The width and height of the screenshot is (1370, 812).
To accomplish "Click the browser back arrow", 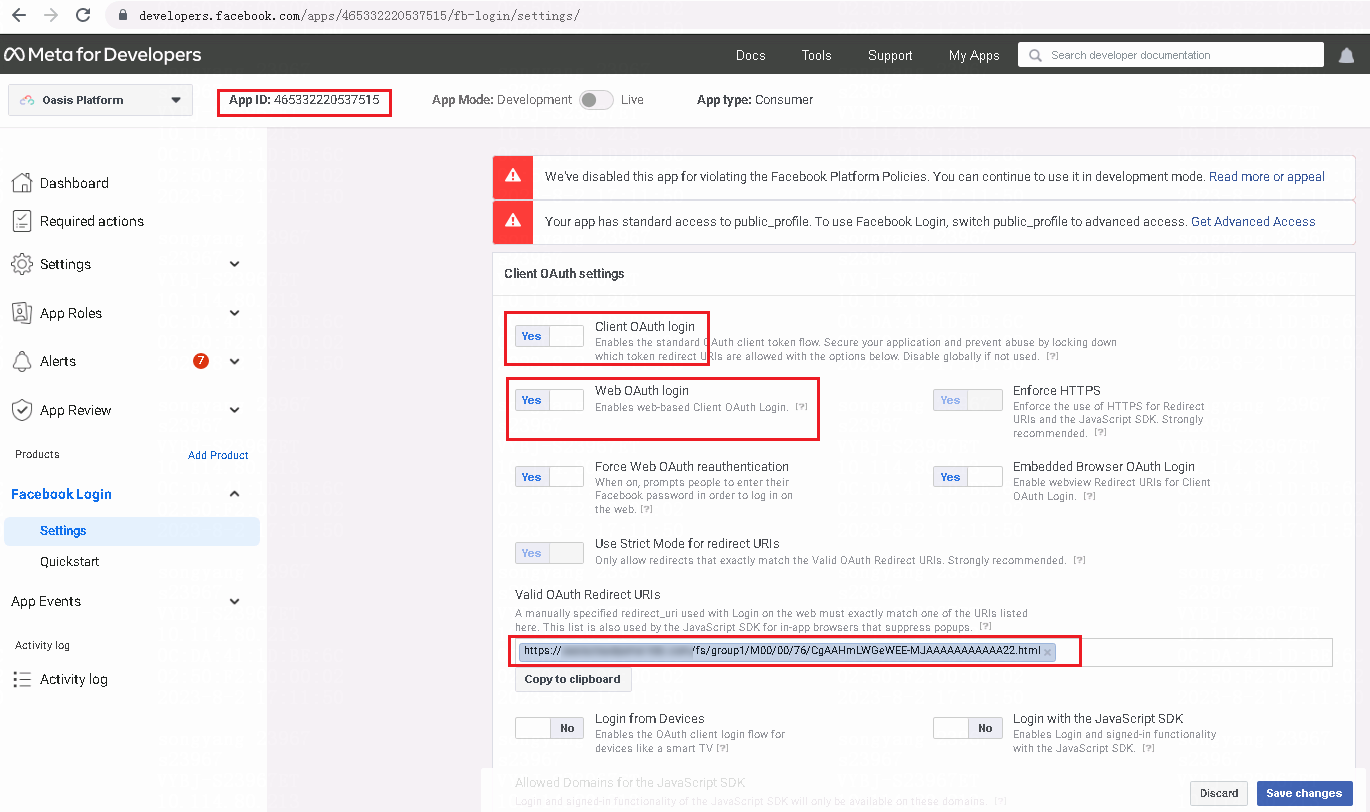I will click(19, 15).
